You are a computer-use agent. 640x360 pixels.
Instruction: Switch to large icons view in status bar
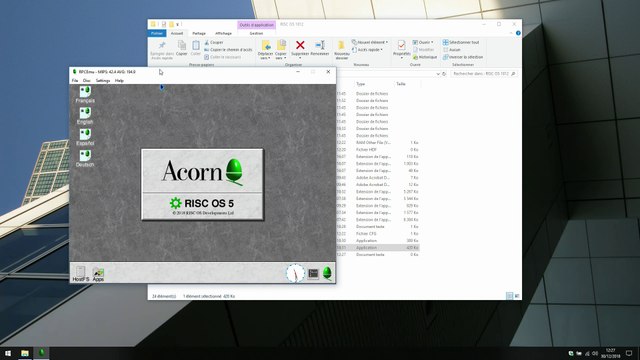pyautogui.click(x=517, y=296)
